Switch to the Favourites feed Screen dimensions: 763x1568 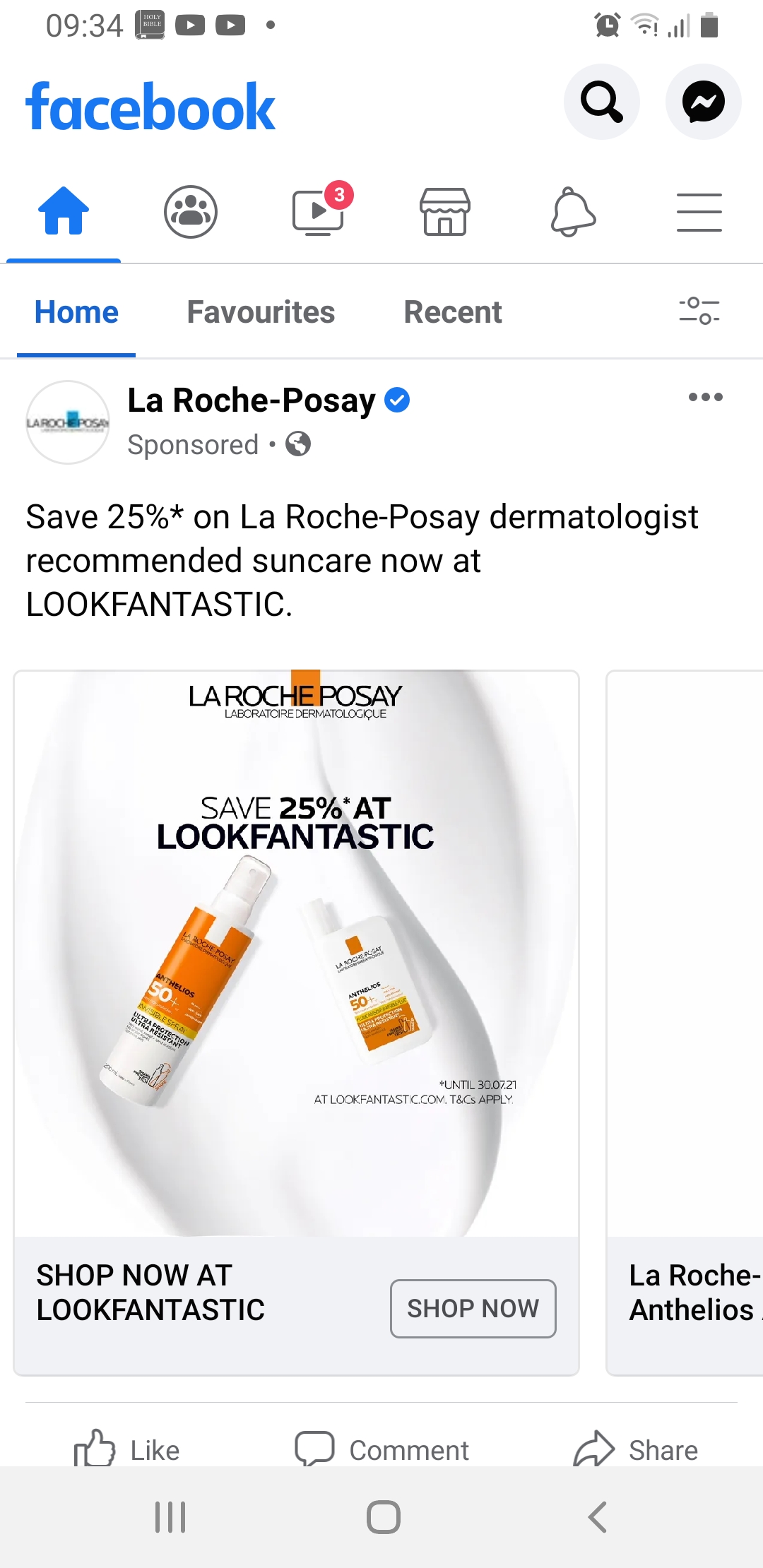tap(261, 312)
